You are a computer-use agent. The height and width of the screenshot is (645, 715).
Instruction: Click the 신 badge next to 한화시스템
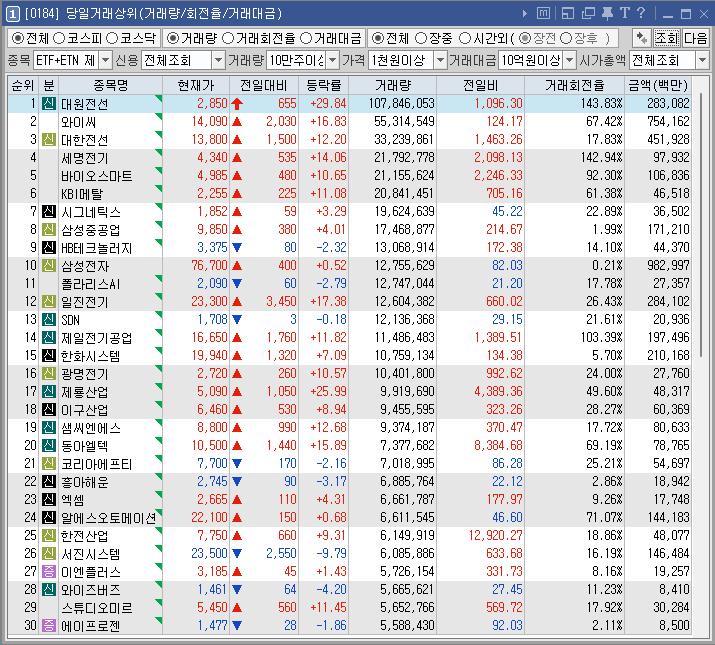tap(49, 355)
